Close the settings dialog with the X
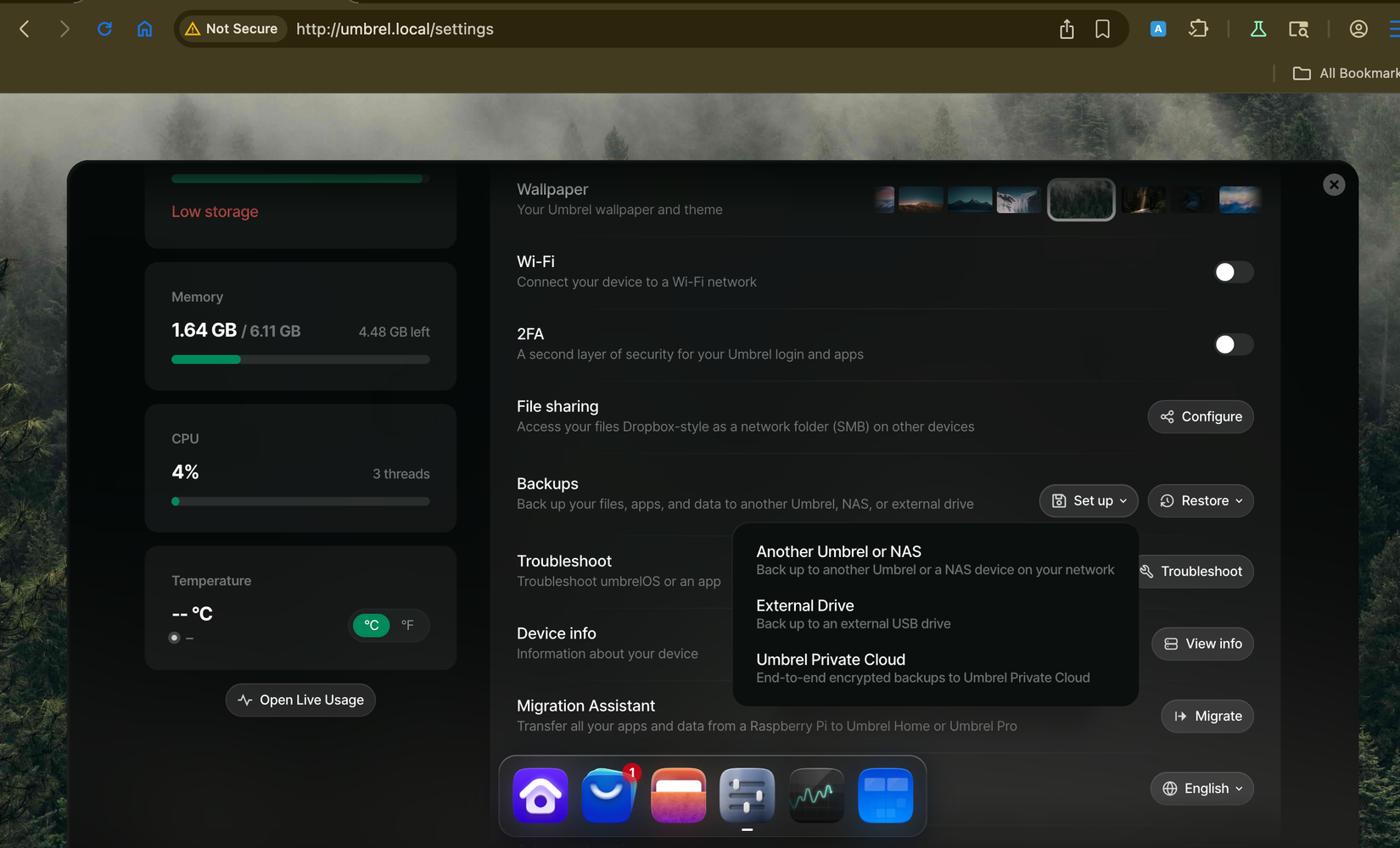Viewport: 1400px width, 848px height. point(1334,185)
